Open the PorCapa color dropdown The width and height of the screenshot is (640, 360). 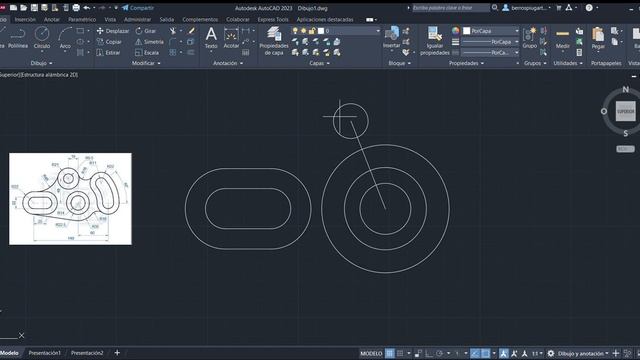pyautogui.click(x=517, y=31)
